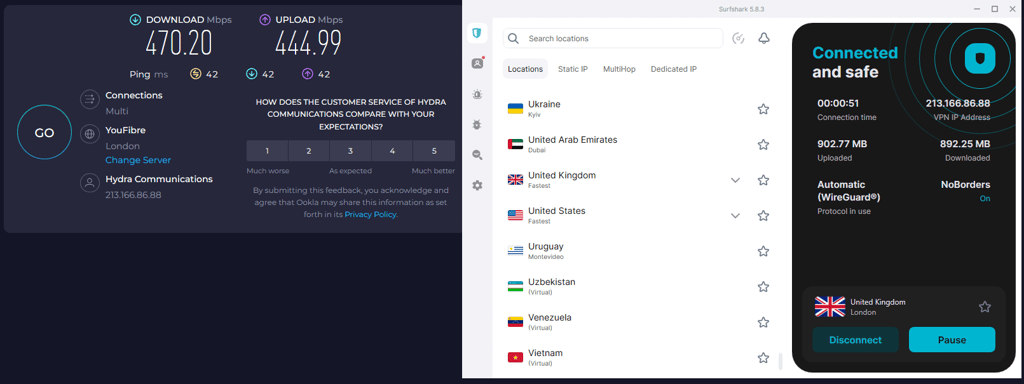Click the notifications bell icon

tap(763, 39)
